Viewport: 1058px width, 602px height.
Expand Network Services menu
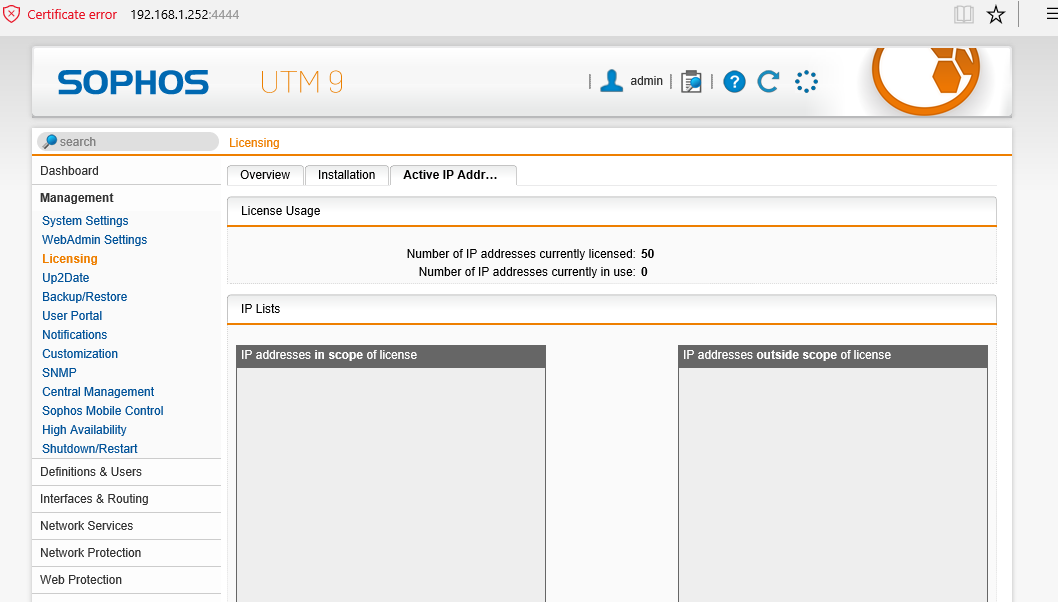(x=126, y=526)
